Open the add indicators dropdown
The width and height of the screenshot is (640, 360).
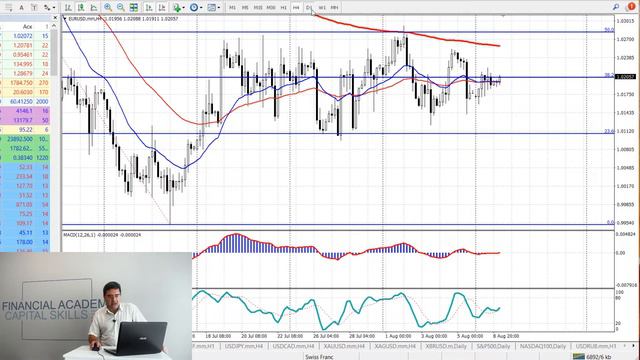click(178, 7)
